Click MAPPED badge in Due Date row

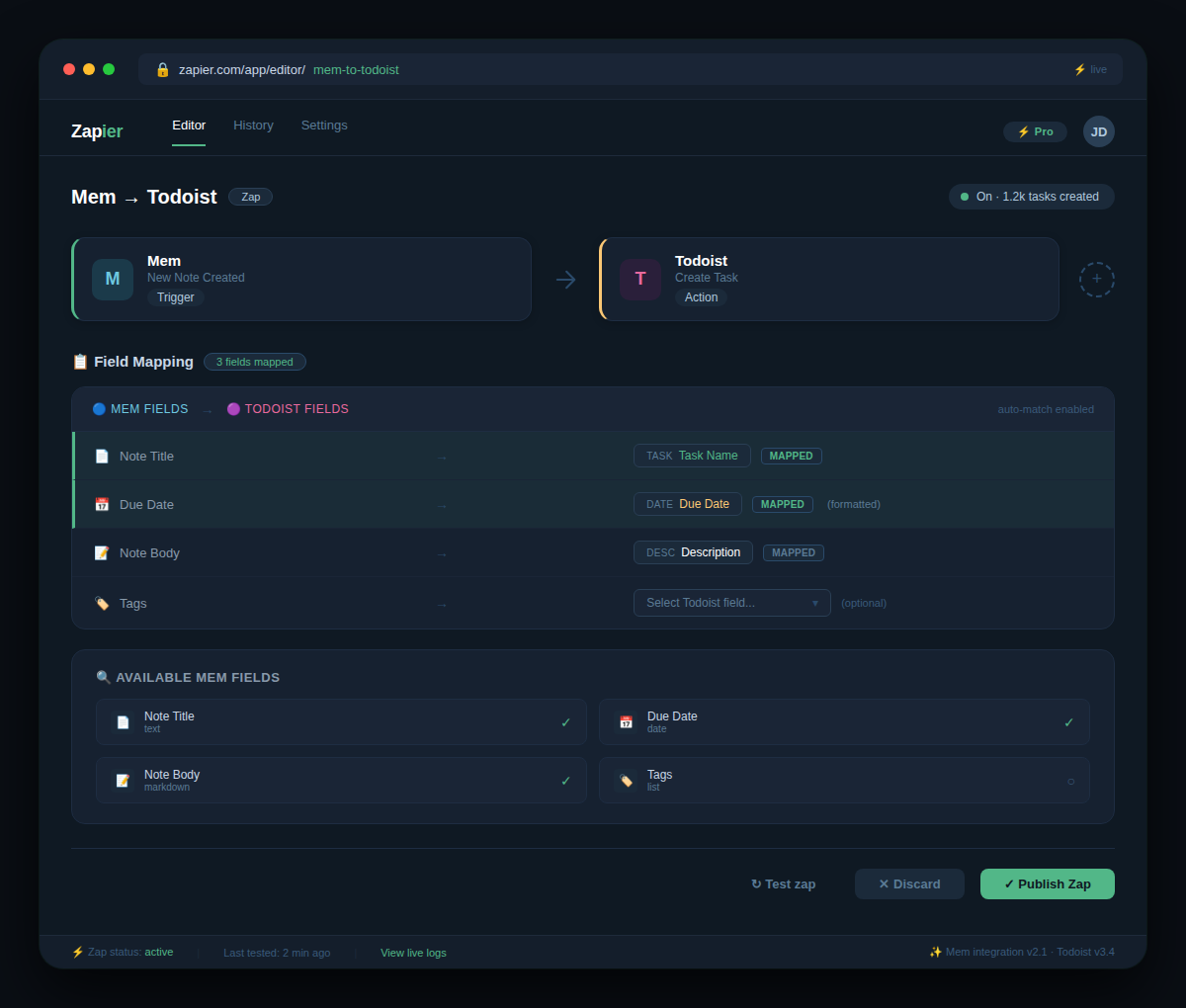[783, 504]
